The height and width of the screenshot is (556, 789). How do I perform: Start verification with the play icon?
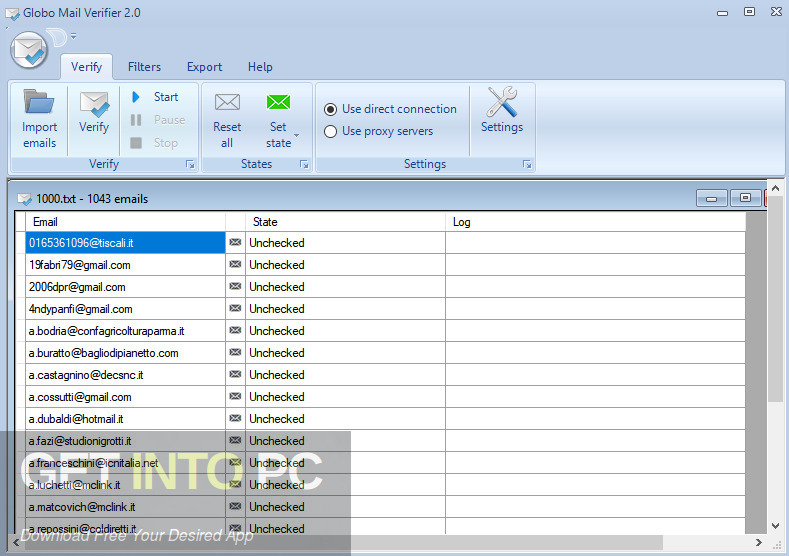coord(135,97)
